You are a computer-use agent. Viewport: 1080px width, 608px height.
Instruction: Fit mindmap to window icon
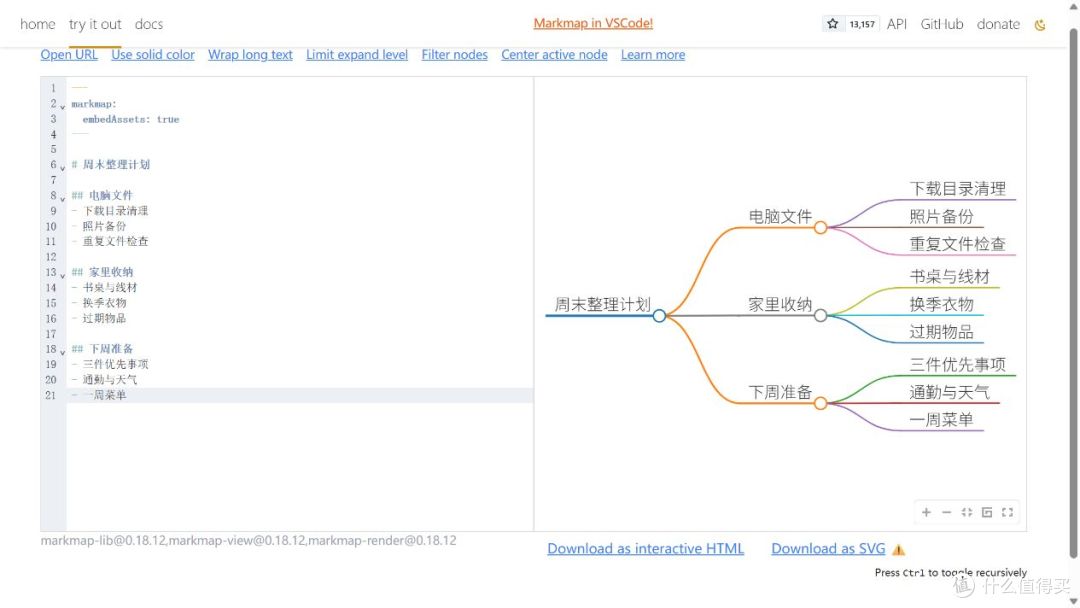[967, 512]
